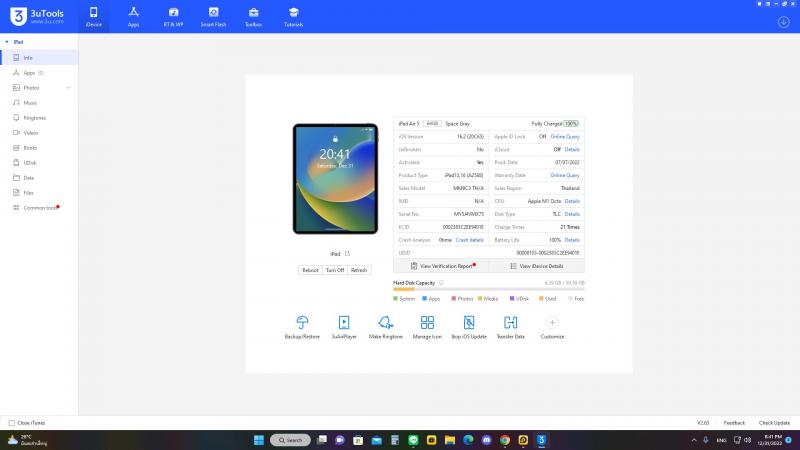Image resolution: width=800 pixels, height=450 pixels.
Task: Click the edit icon beside iPad name
Action: point(347,254)
